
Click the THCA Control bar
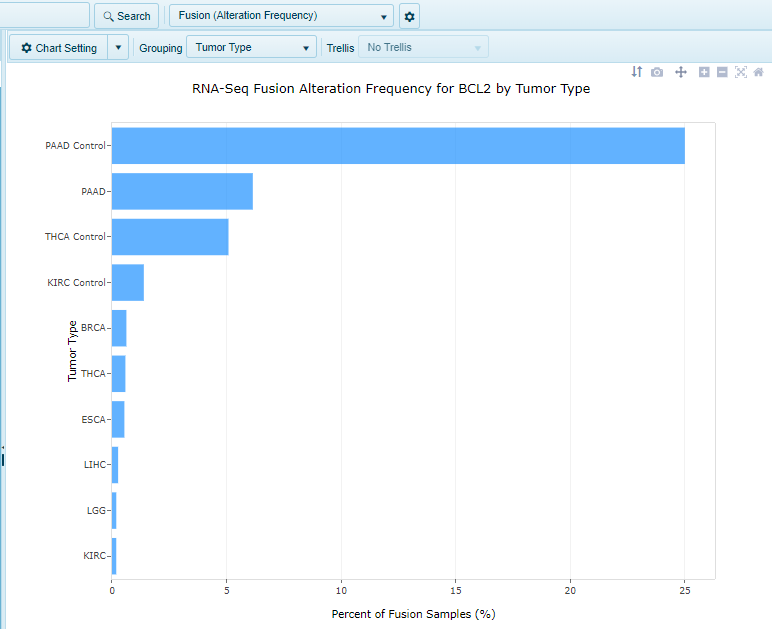pos(169,237)
